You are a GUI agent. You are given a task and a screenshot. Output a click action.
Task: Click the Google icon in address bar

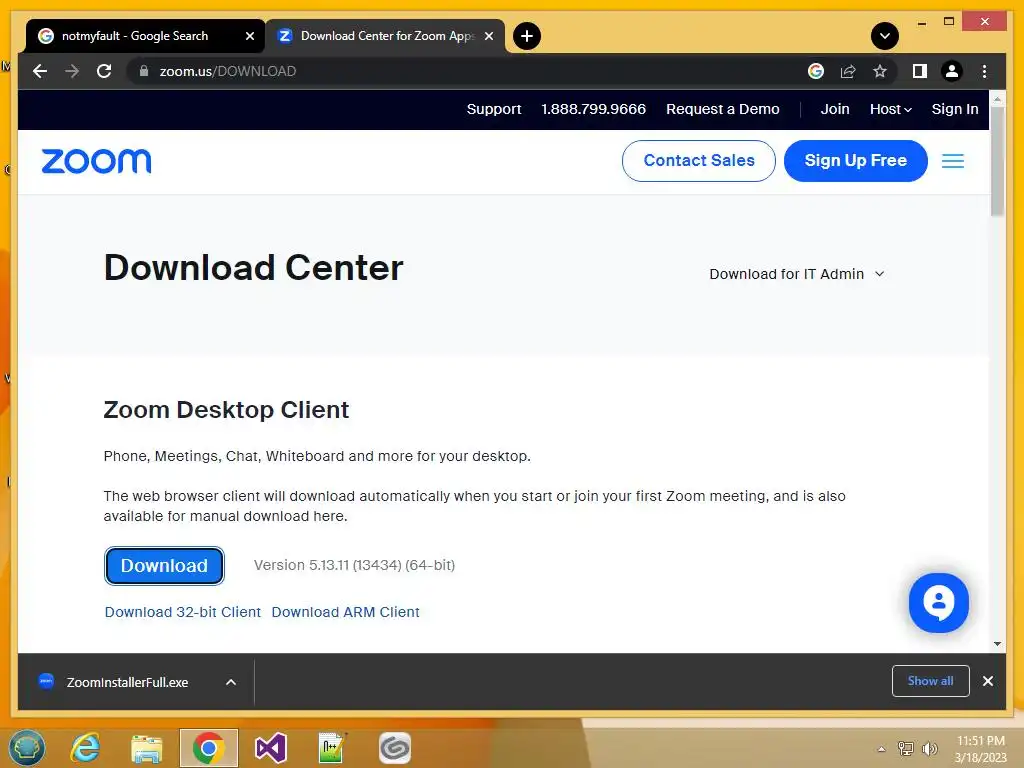point(816,71)
